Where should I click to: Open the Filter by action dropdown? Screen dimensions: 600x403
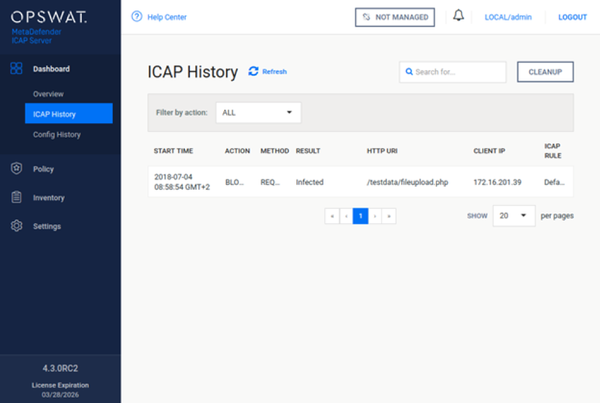[x=258, y=112]
